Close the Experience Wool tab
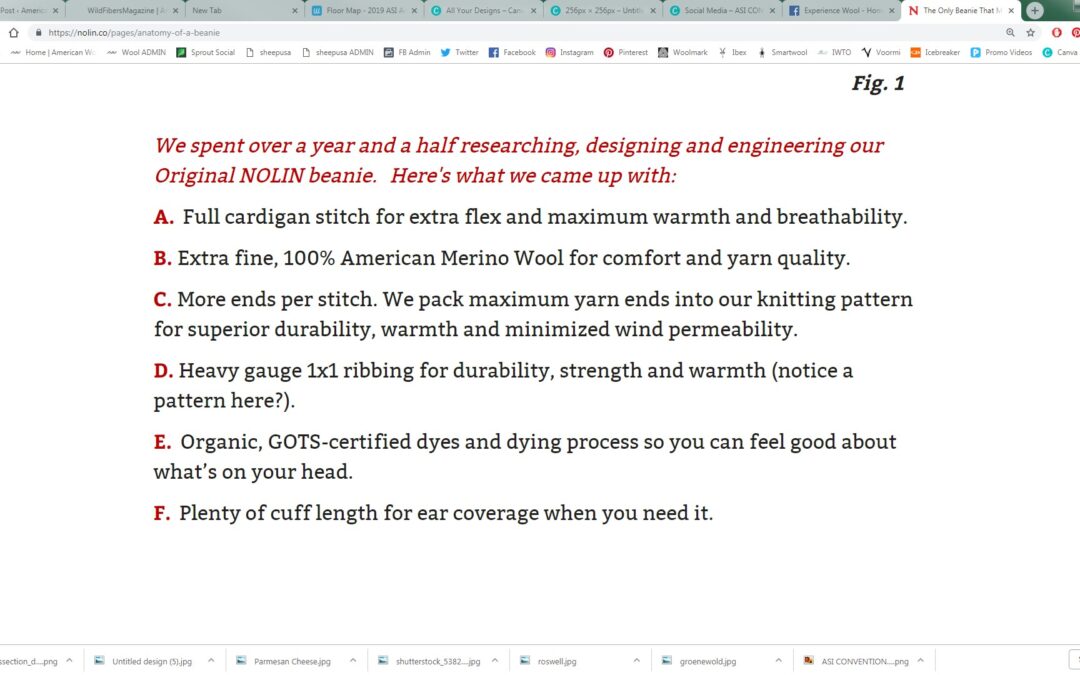The width and height of the screenshot is (1080, 675). pos(892,11)
